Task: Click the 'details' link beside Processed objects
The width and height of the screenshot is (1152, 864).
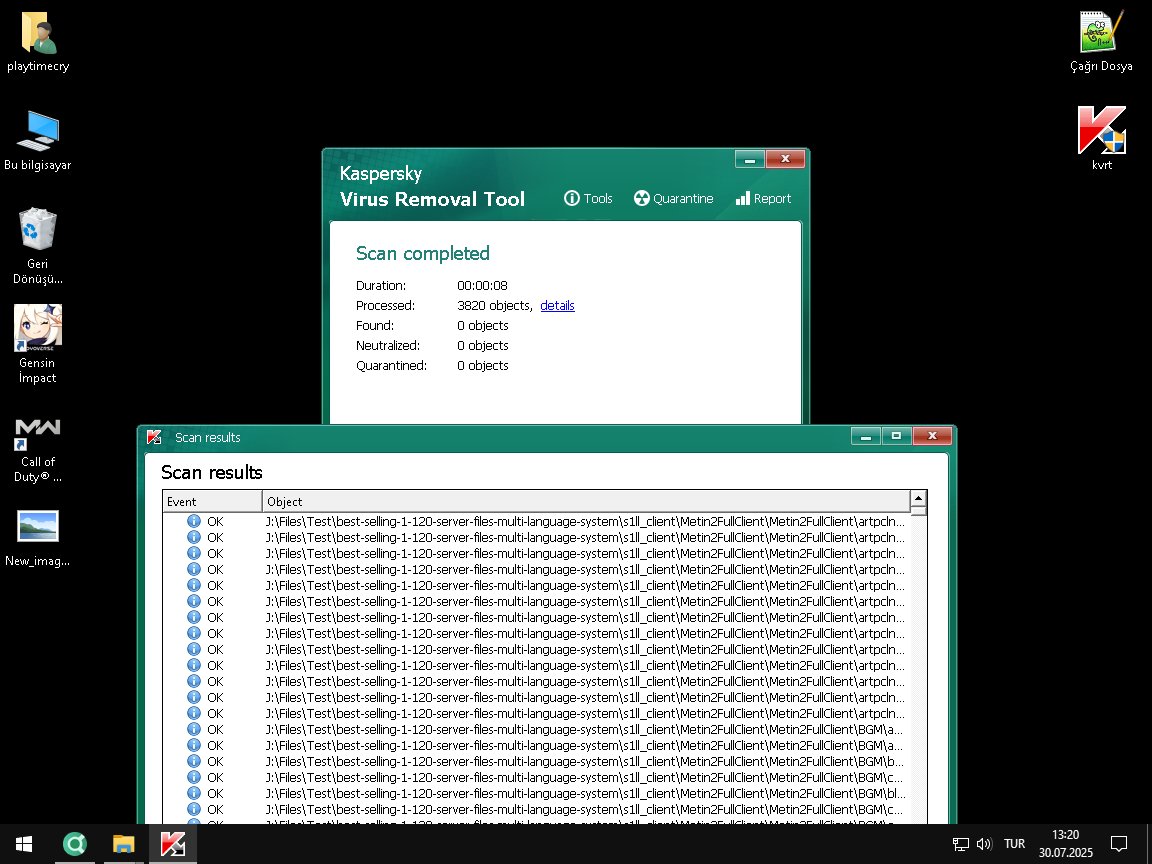Action: (x=557, y=306)
